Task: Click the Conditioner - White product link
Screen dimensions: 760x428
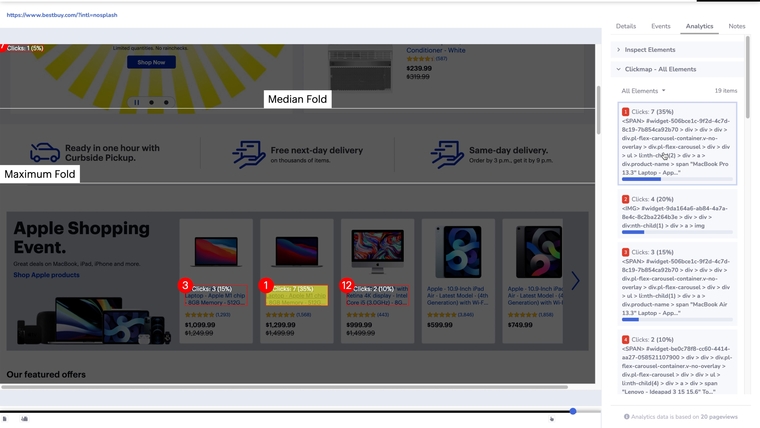Action: (436, 50)
